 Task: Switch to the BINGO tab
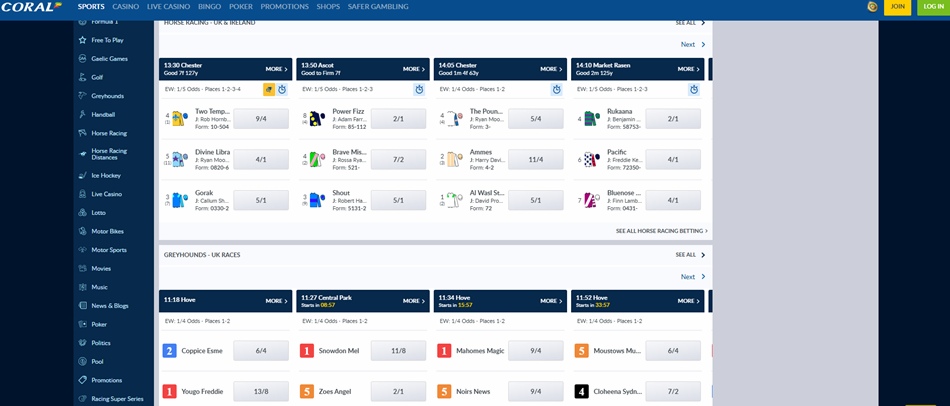[209, 7]
